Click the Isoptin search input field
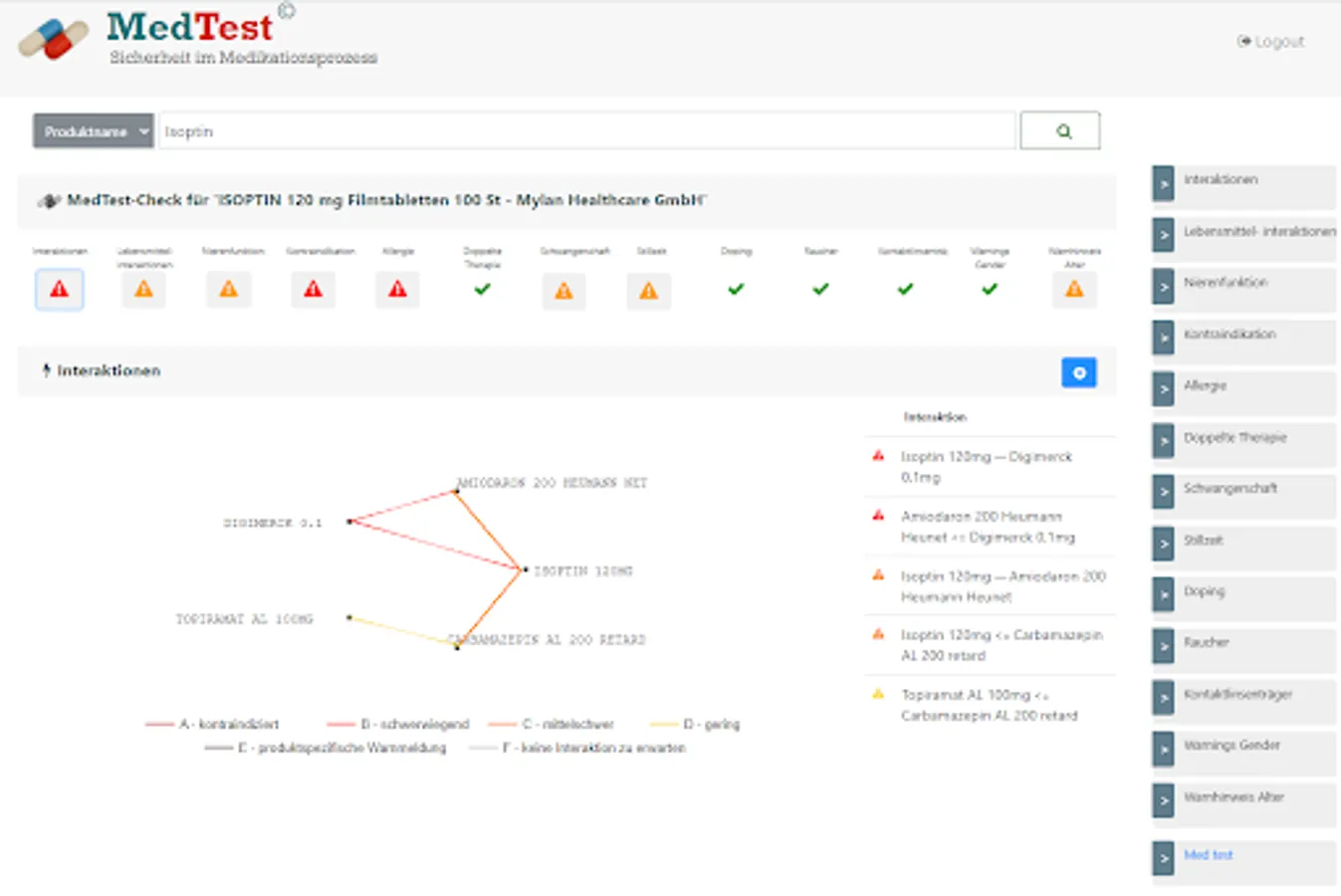 (587, 130)
